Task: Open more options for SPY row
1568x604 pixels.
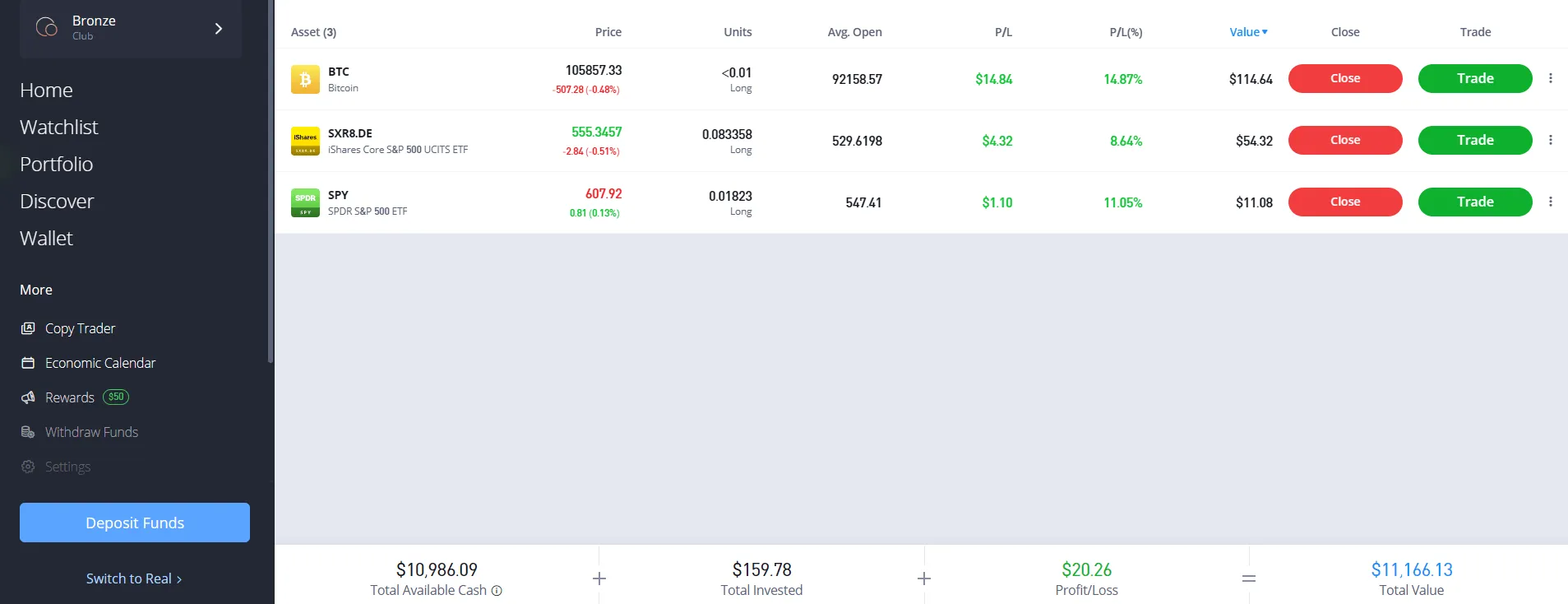Action: pos(1551,202)
